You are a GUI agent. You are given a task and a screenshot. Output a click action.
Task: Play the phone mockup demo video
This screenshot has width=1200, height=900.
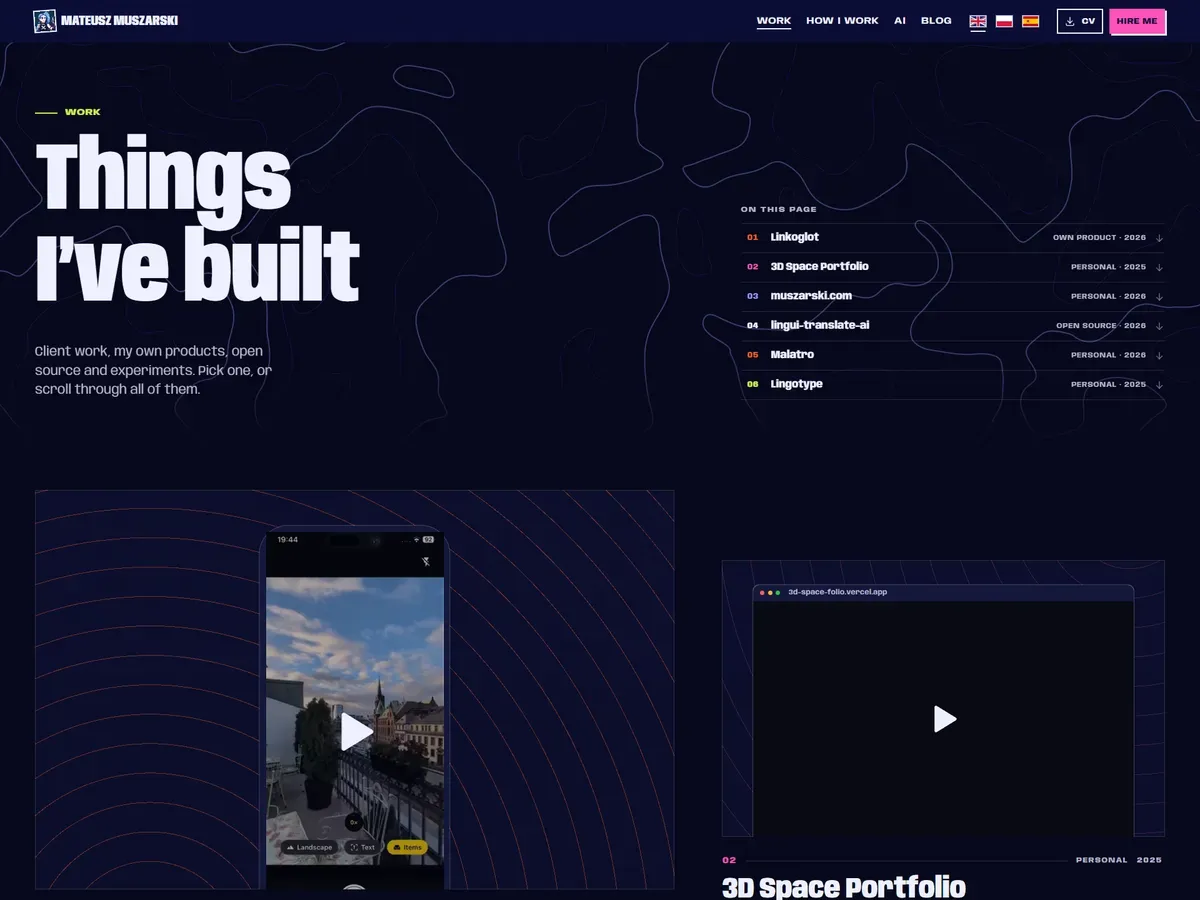pos(356,732)
